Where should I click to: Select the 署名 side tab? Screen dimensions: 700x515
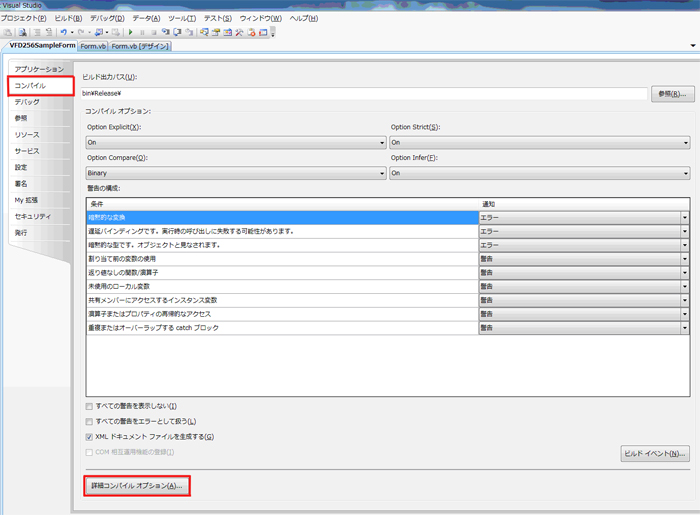[39, 183]
